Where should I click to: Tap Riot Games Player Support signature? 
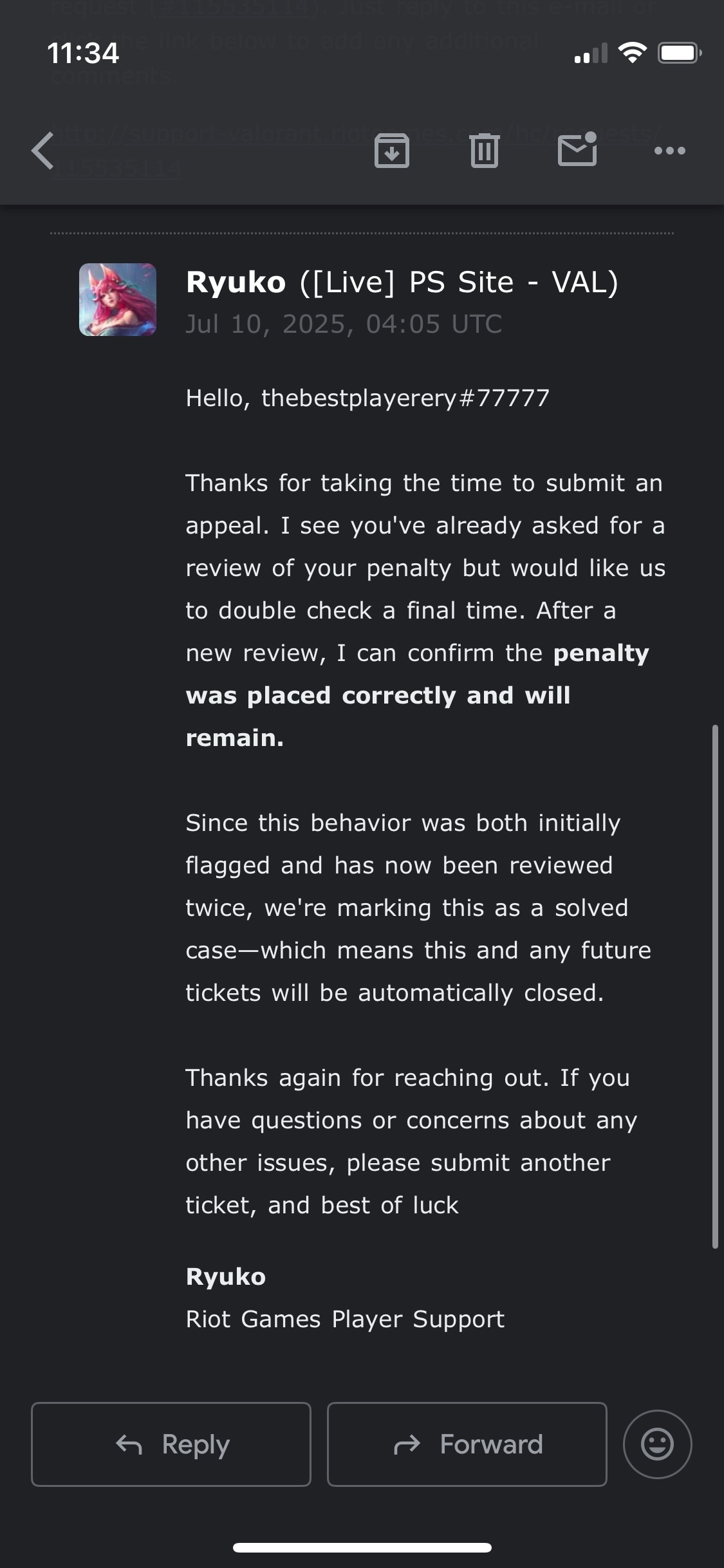(x=345, y=1319)
